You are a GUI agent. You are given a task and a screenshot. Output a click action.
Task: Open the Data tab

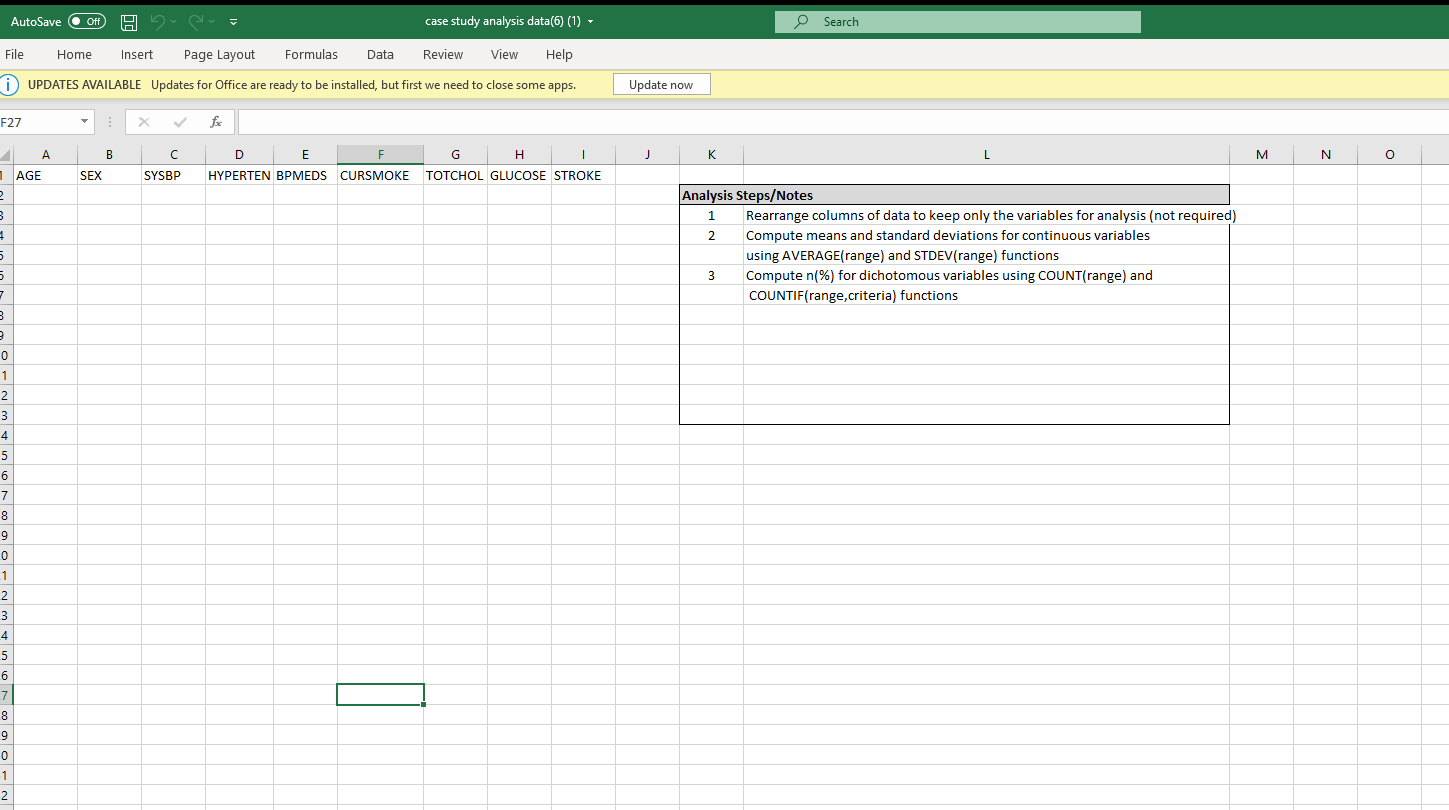[x=380, y=55]
